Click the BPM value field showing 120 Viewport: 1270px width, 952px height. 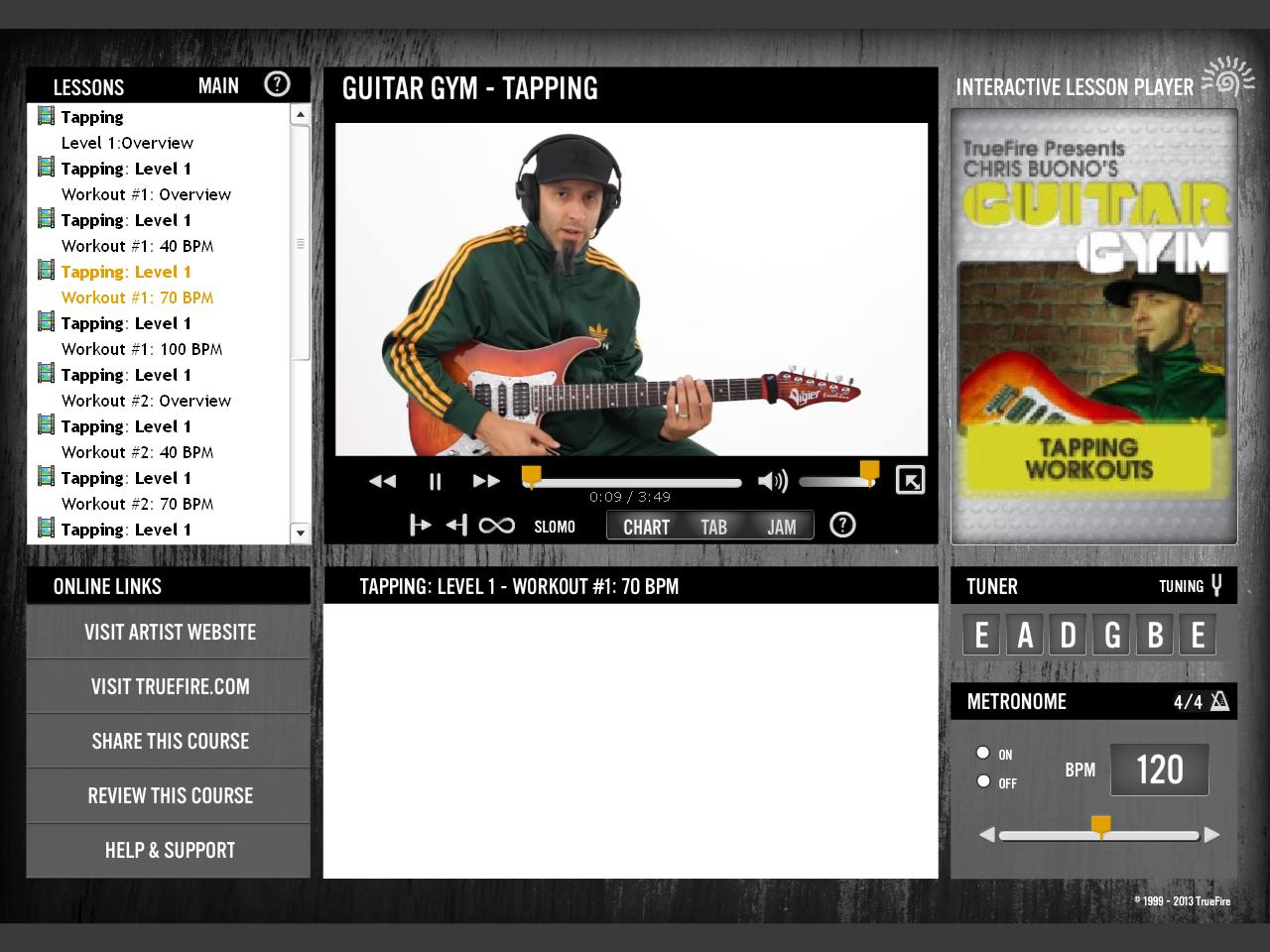[x=1159, y=770]
